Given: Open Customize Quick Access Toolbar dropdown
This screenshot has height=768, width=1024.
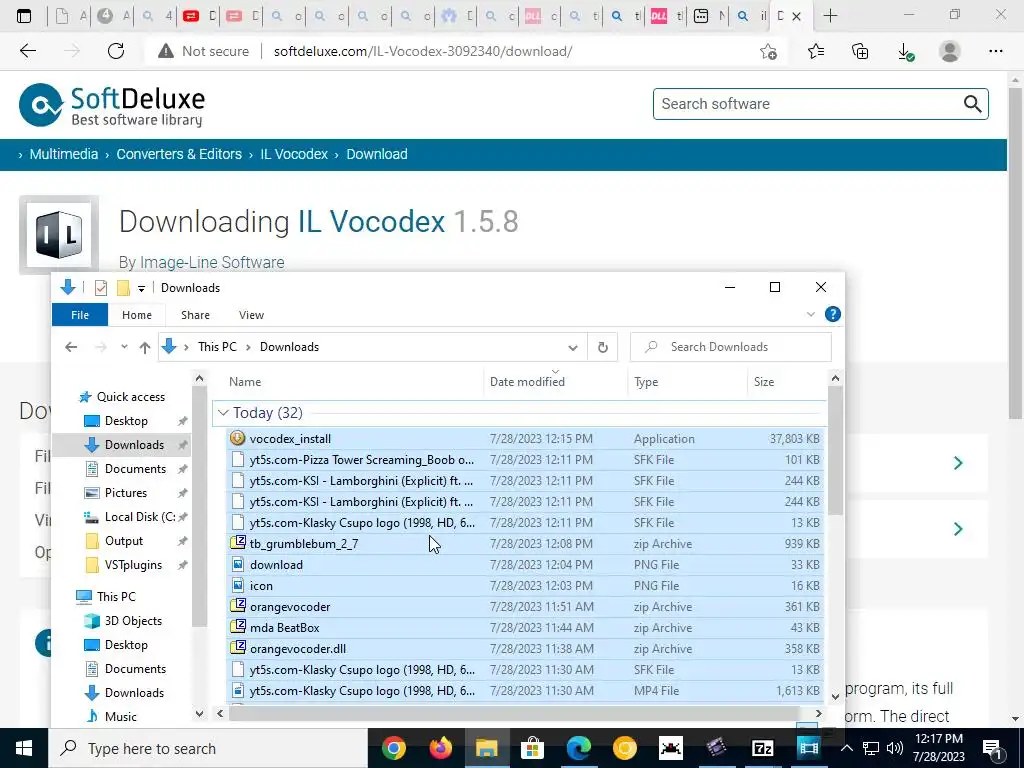Looking at the screenshot, I should tap(141, 289).
